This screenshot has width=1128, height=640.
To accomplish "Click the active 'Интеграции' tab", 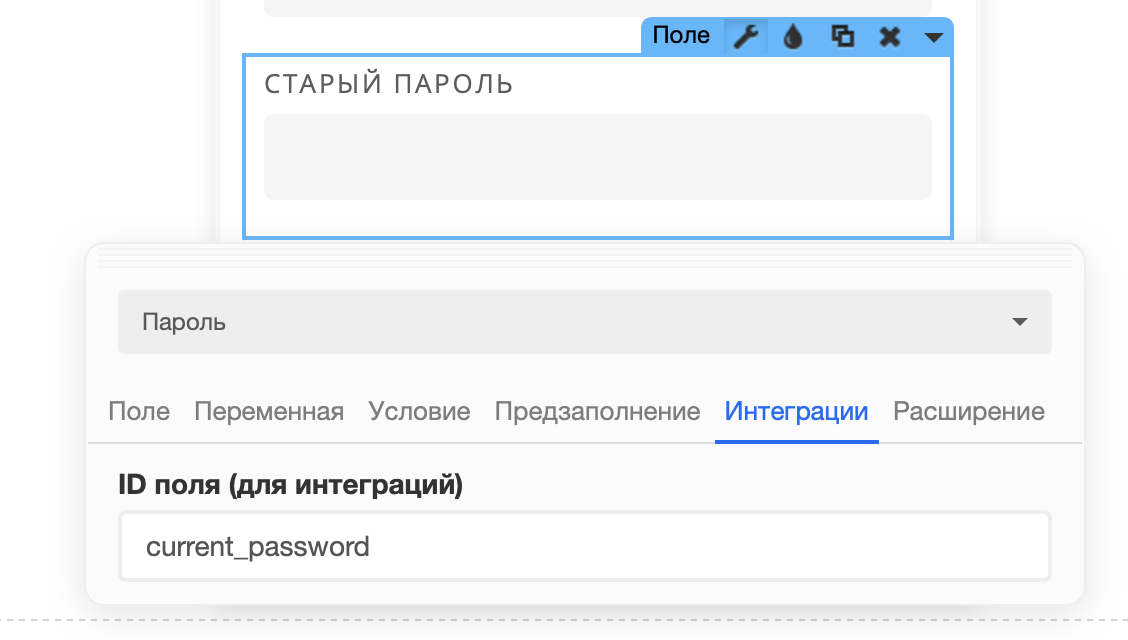I will point(796,411).
